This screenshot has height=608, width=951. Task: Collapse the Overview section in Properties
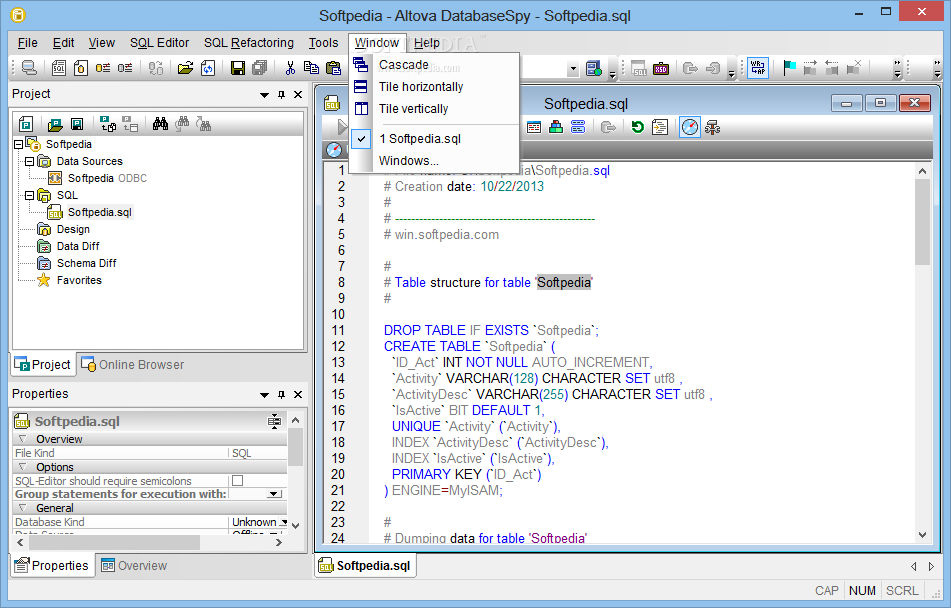22,439
